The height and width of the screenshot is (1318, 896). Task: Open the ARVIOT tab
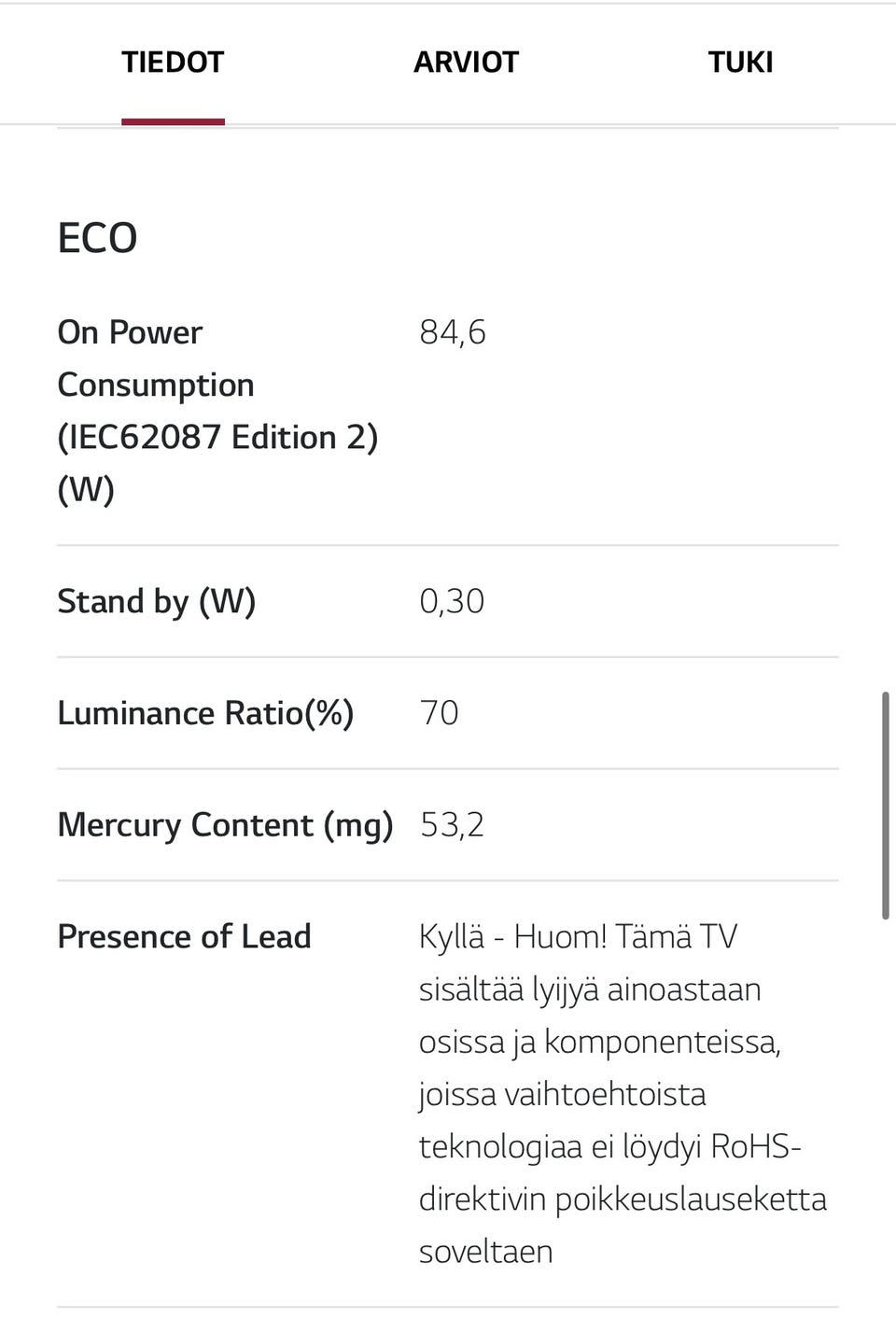466,63
